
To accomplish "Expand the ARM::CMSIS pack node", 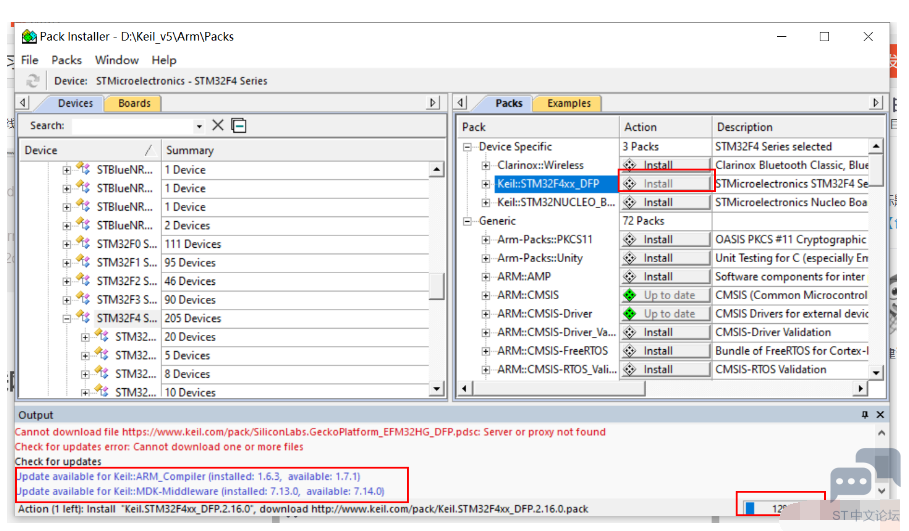I will pos(486,296).
